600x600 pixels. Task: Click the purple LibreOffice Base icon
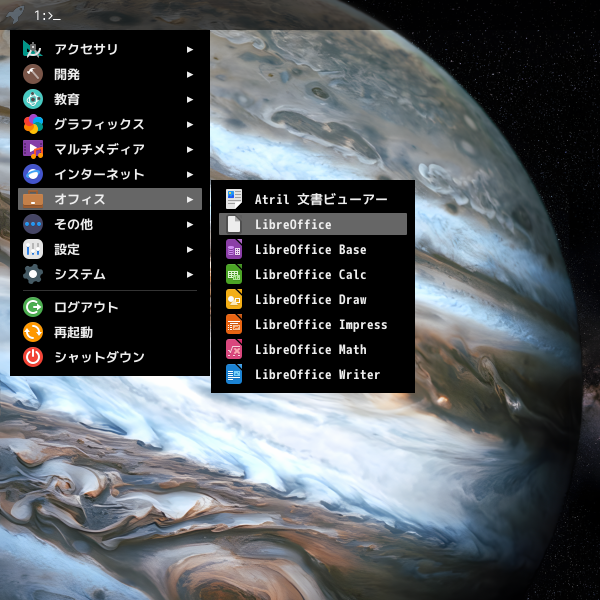[x=234, y=249]
